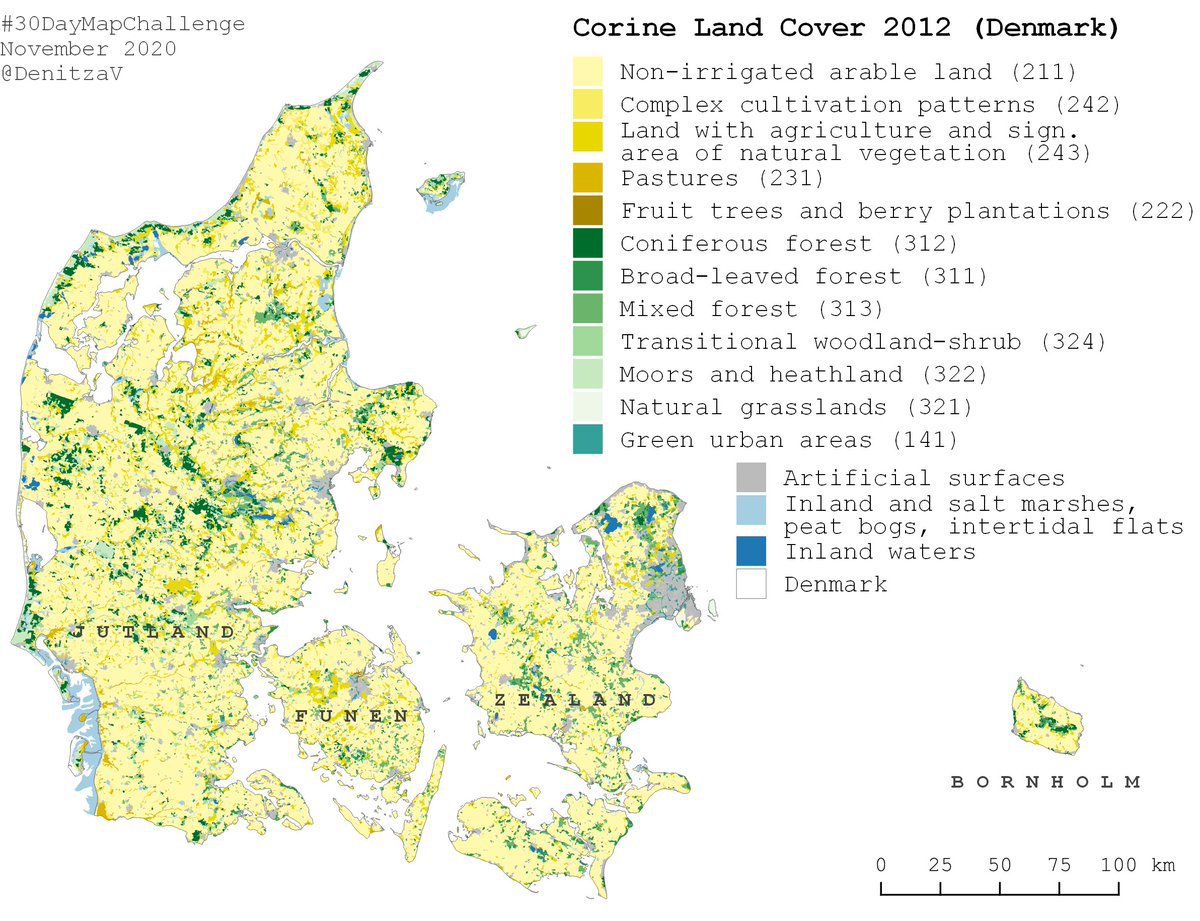Click the Moors and heathland swatch

click(x=587, y=374)
